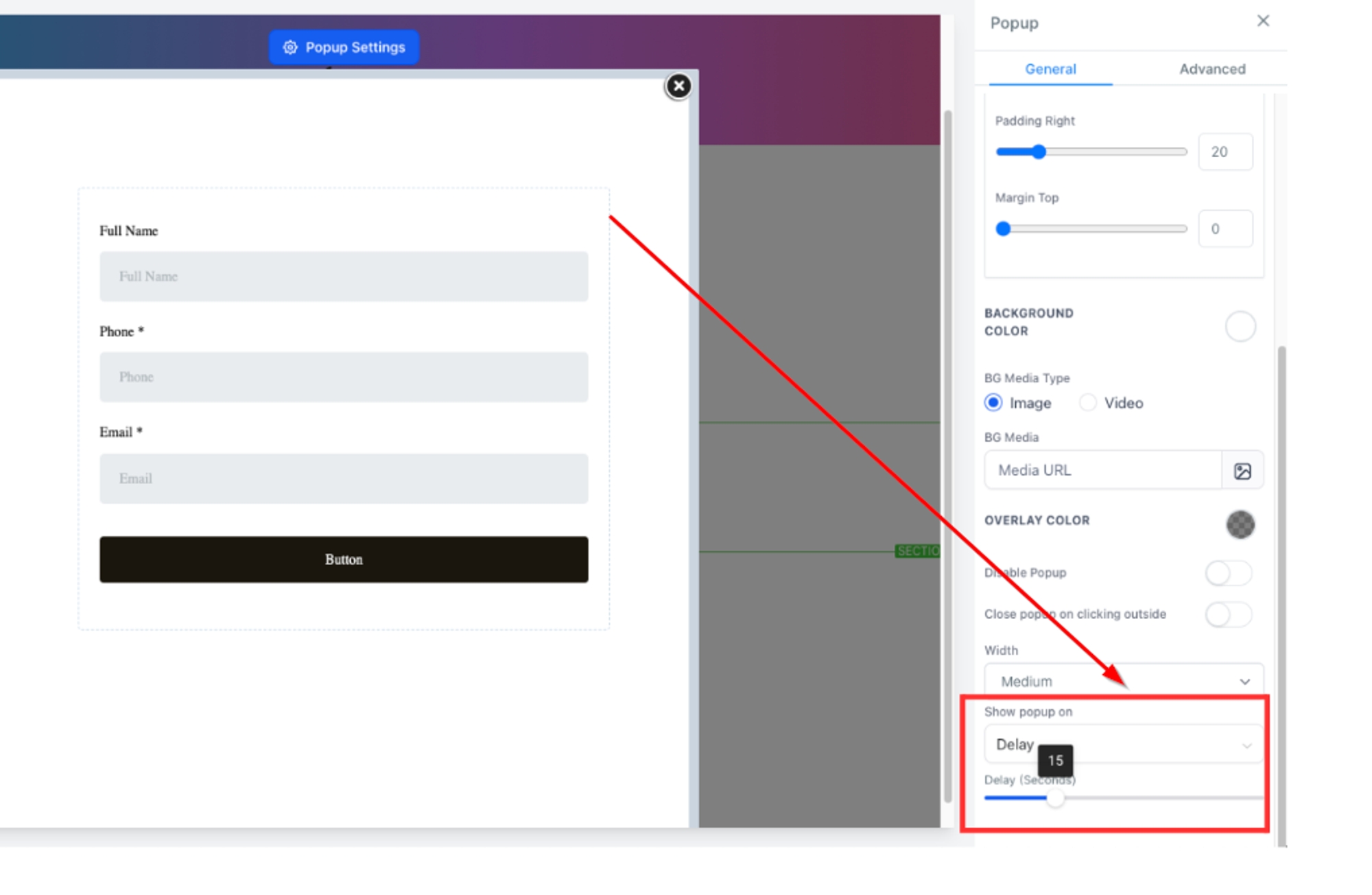Click the Full Name form field
1372x895 pixels.
click(x=344, y=277)
